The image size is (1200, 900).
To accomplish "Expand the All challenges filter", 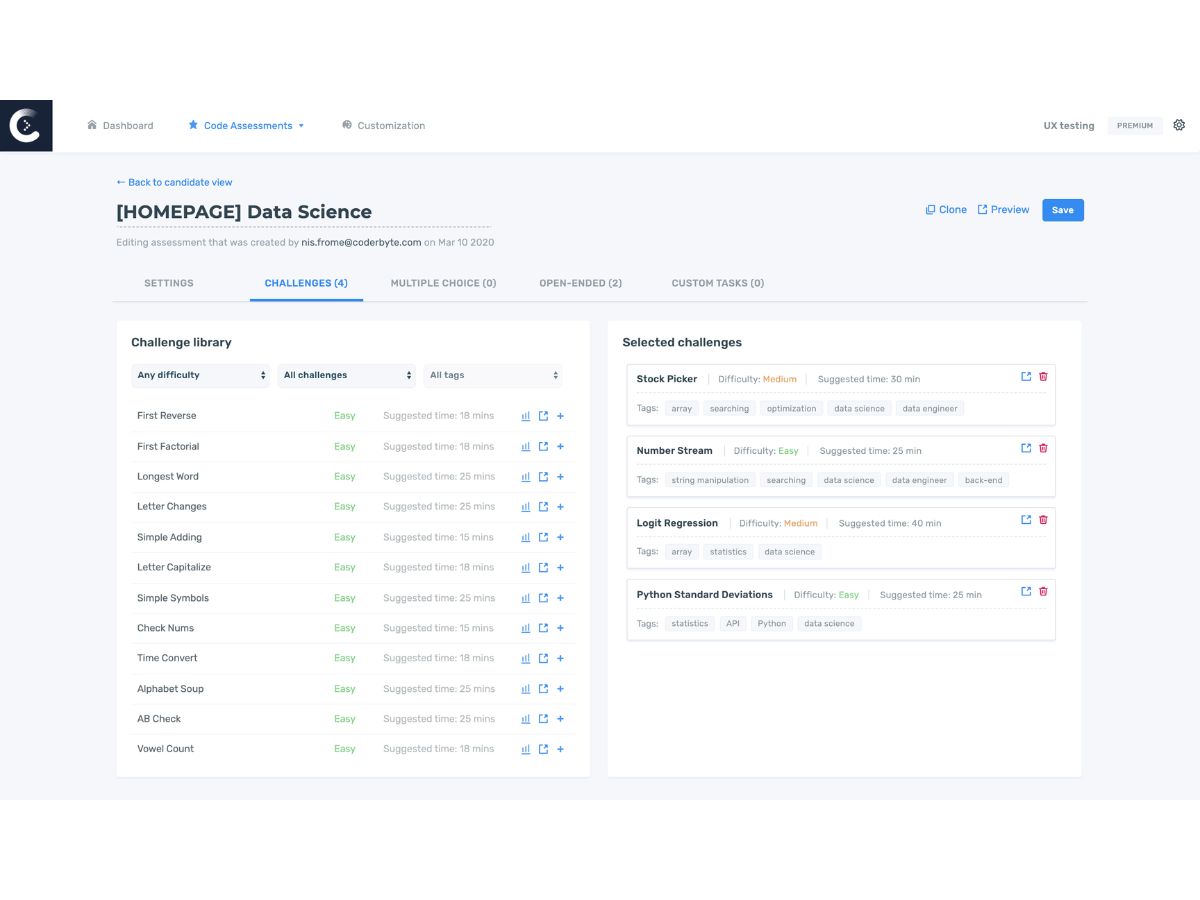I will 346,375.
